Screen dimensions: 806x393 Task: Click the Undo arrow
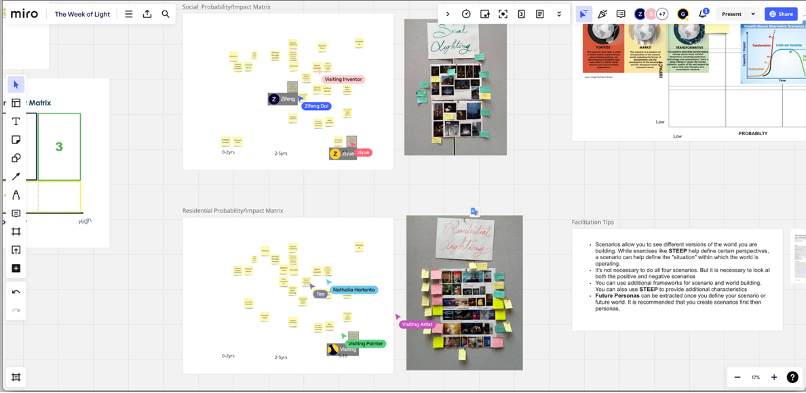point(16,292)
